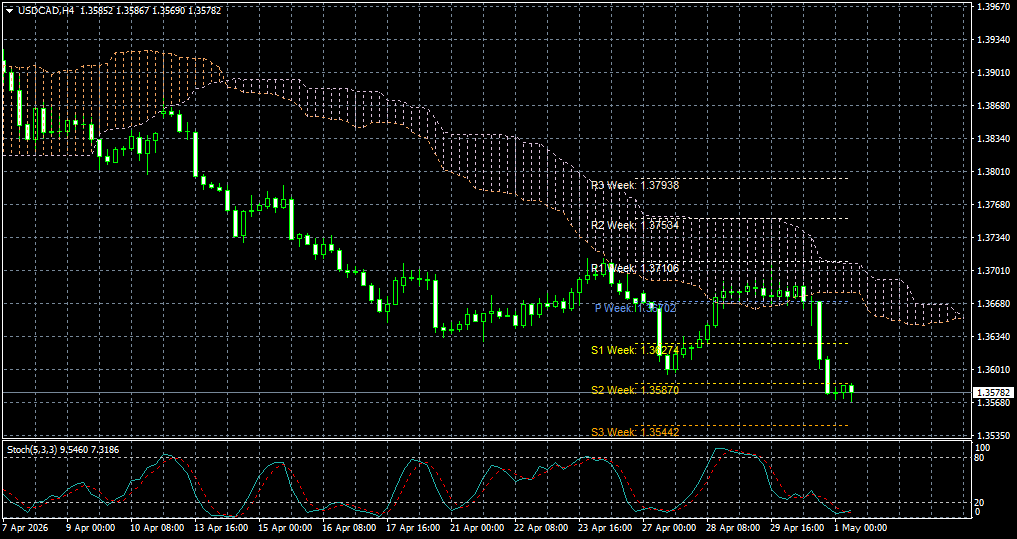Click the stochastic scale value 20
Image resolution: width=1017 pixels, height=539 pixels.
[980, 503]
